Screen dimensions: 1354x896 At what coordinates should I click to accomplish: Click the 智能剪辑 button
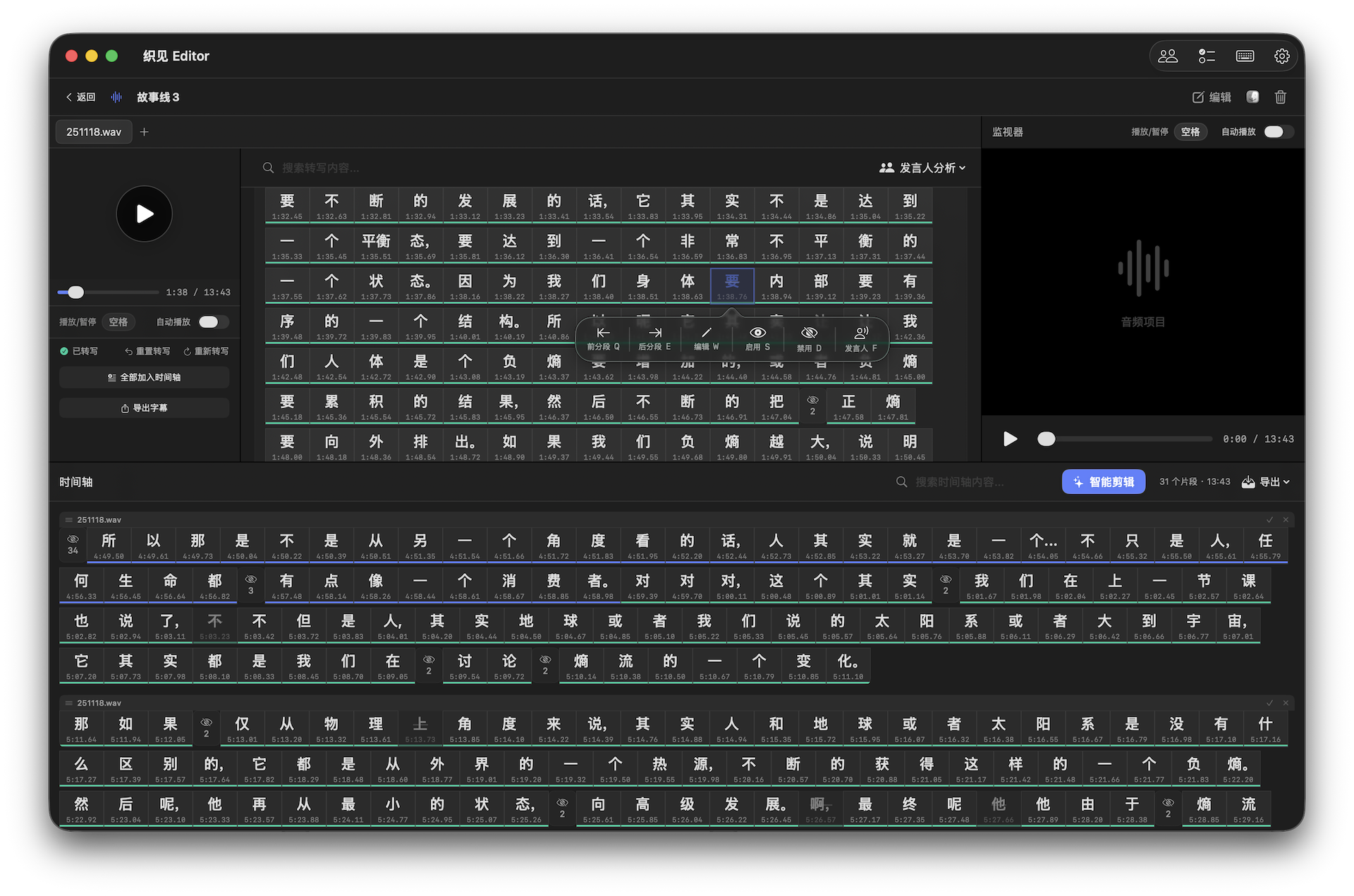tap(1103, 482)
